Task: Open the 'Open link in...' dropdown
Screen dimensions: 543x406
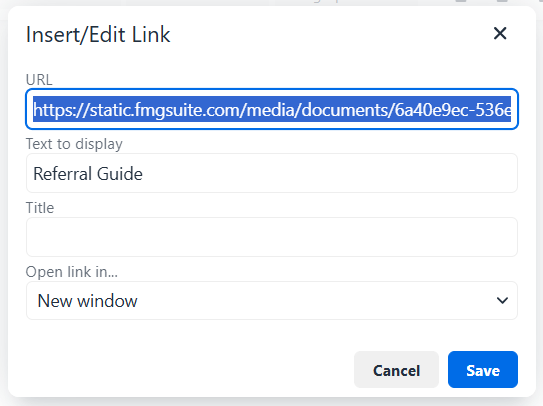Action: coord(272,300)
